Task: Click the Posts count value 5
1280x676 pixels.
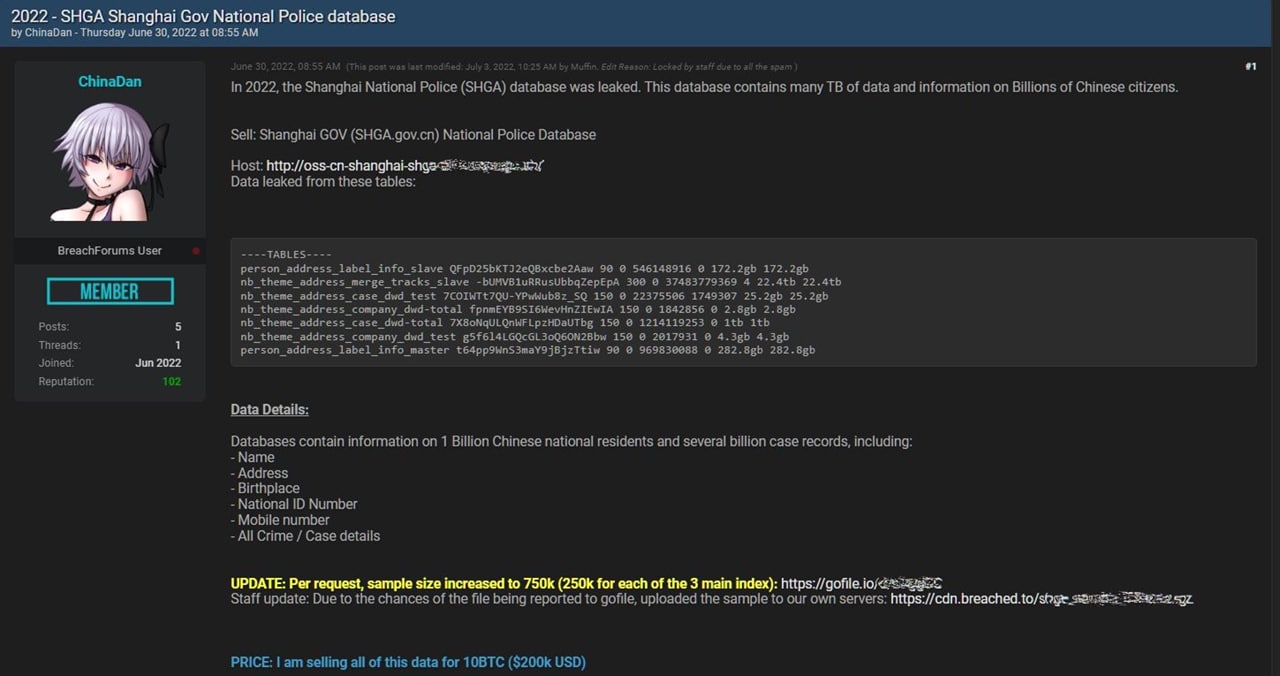Action: [178, 327]
